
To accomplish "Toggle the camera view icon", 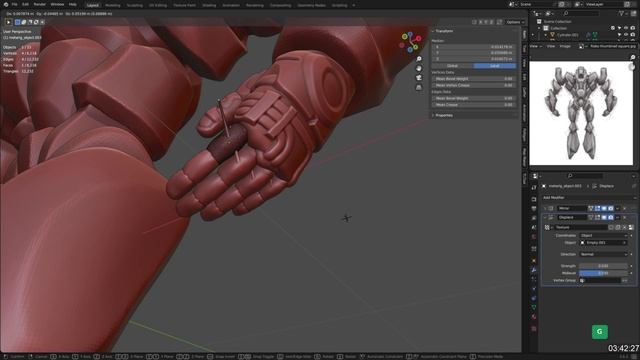I will [x=419, y=78].
